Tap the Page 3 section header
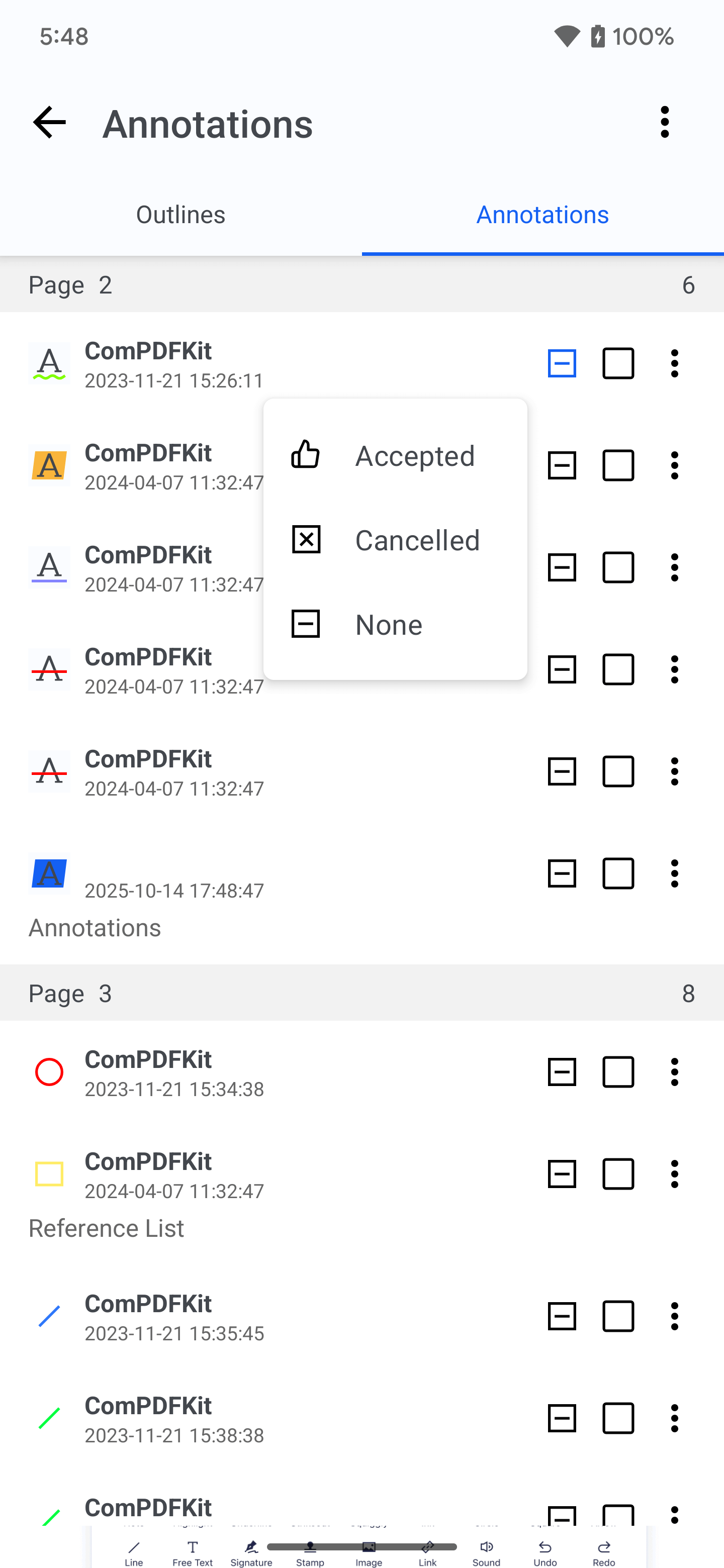 (361, 993)
